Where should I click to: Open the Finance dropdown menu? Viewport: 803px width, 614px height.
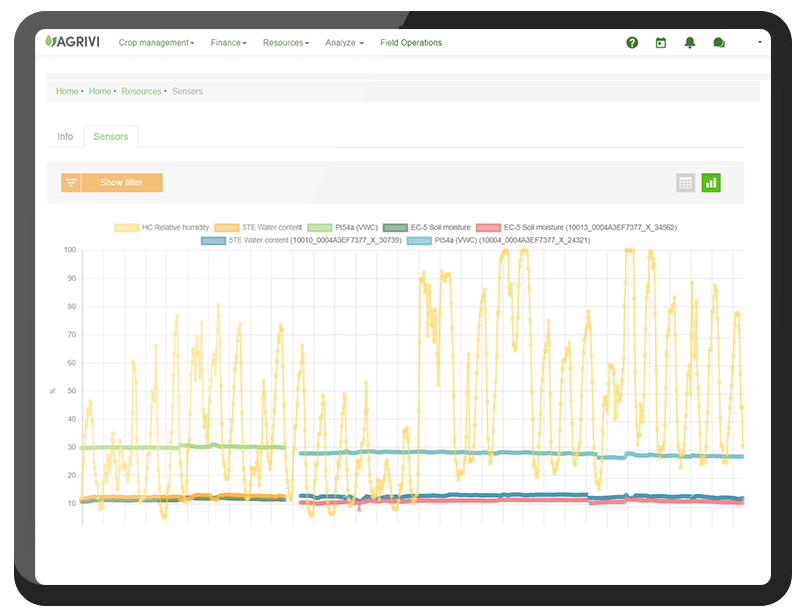click(x=228, y=43)
